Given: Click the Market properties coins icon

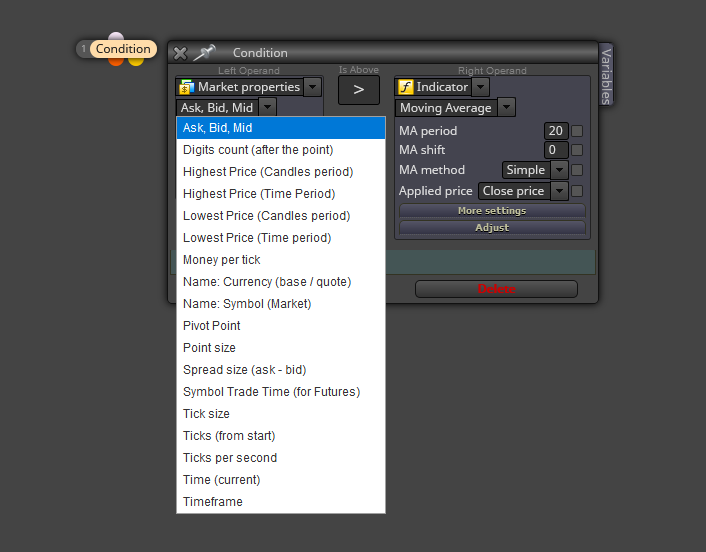Looking at the screenshot, I should (186, 87).
